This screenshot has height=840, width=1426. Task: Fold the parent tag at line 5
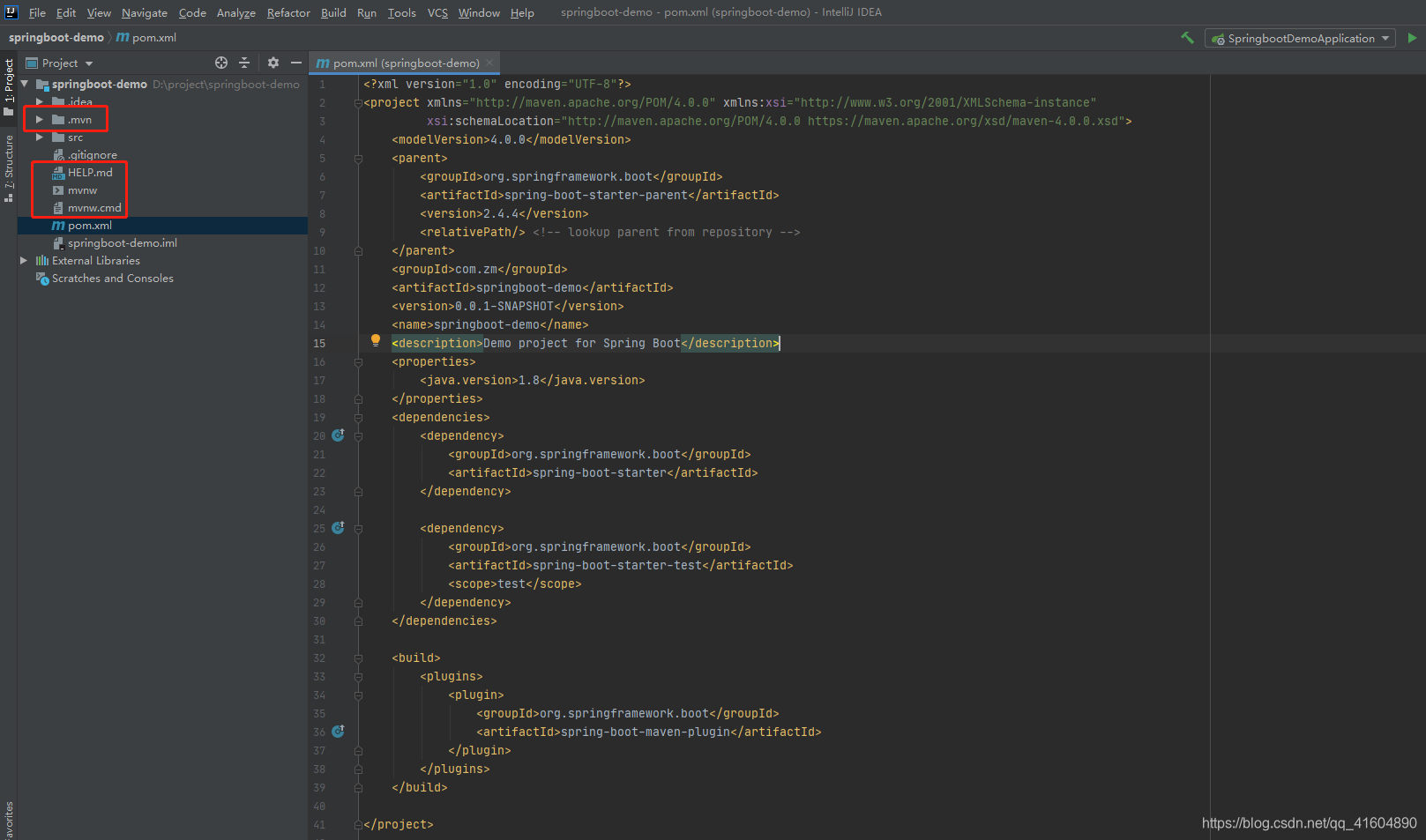click(358, 159)
